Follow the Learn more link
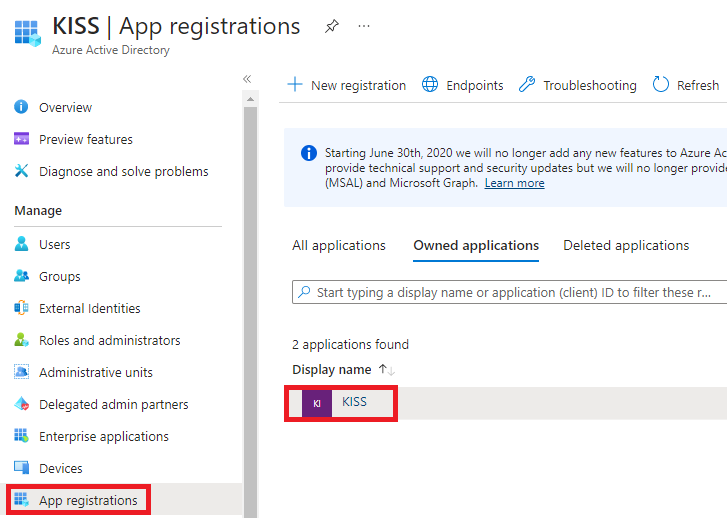Screen dimensions: 727x518 pyautogui.click(x=515, y=183)
